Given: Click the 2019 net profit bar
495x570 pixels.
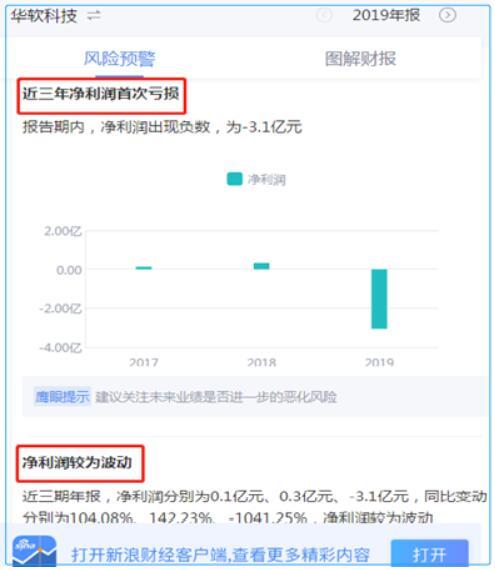Looking at the screenshot, I should pyautogui.click(x=379, y=299).
